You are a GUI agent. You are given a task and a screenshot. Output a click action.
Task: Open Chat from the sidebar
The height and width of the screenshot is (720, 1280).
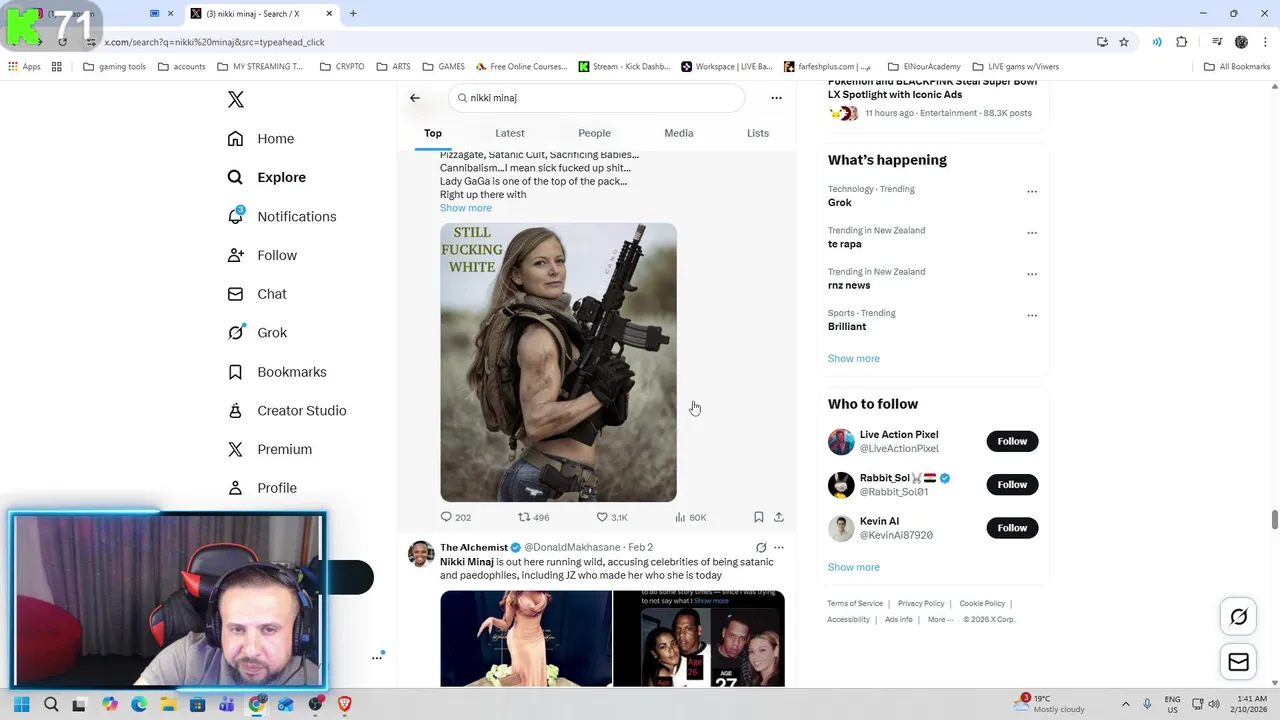[x=257, y=294]
